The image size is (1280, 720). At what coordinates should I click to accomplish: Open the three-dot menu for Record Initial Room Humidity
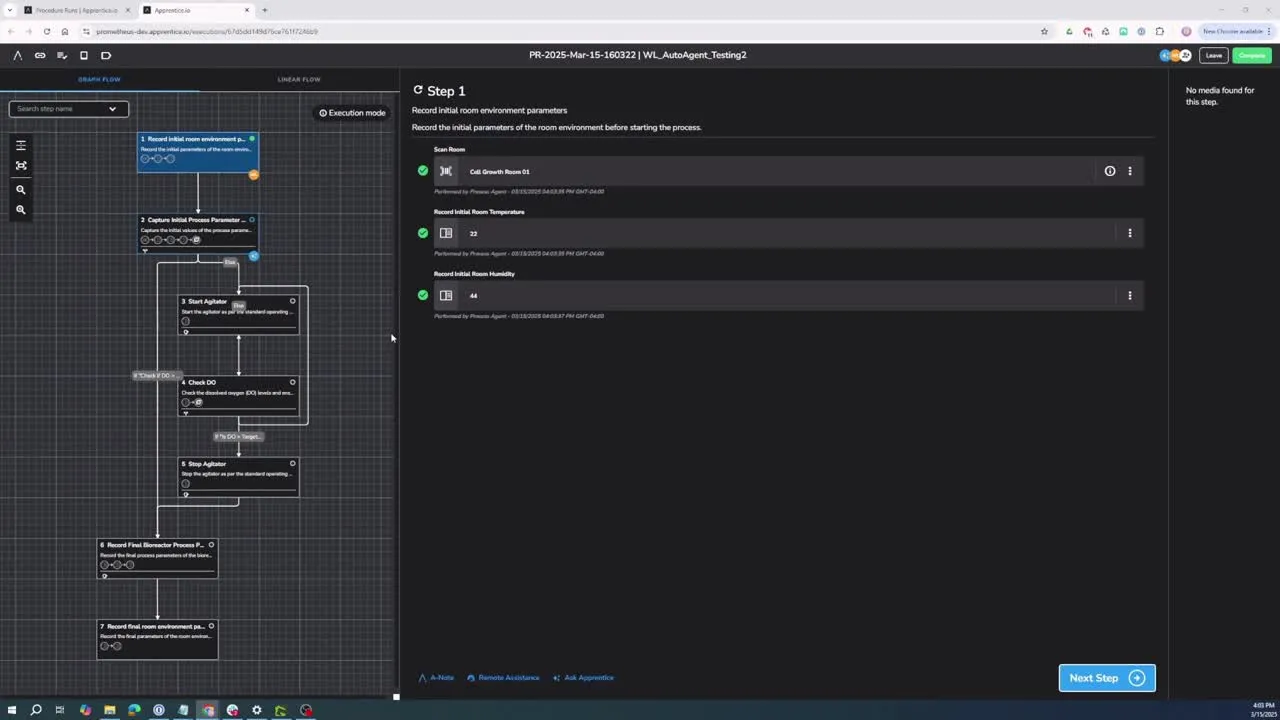click(x=1130, y=295)
